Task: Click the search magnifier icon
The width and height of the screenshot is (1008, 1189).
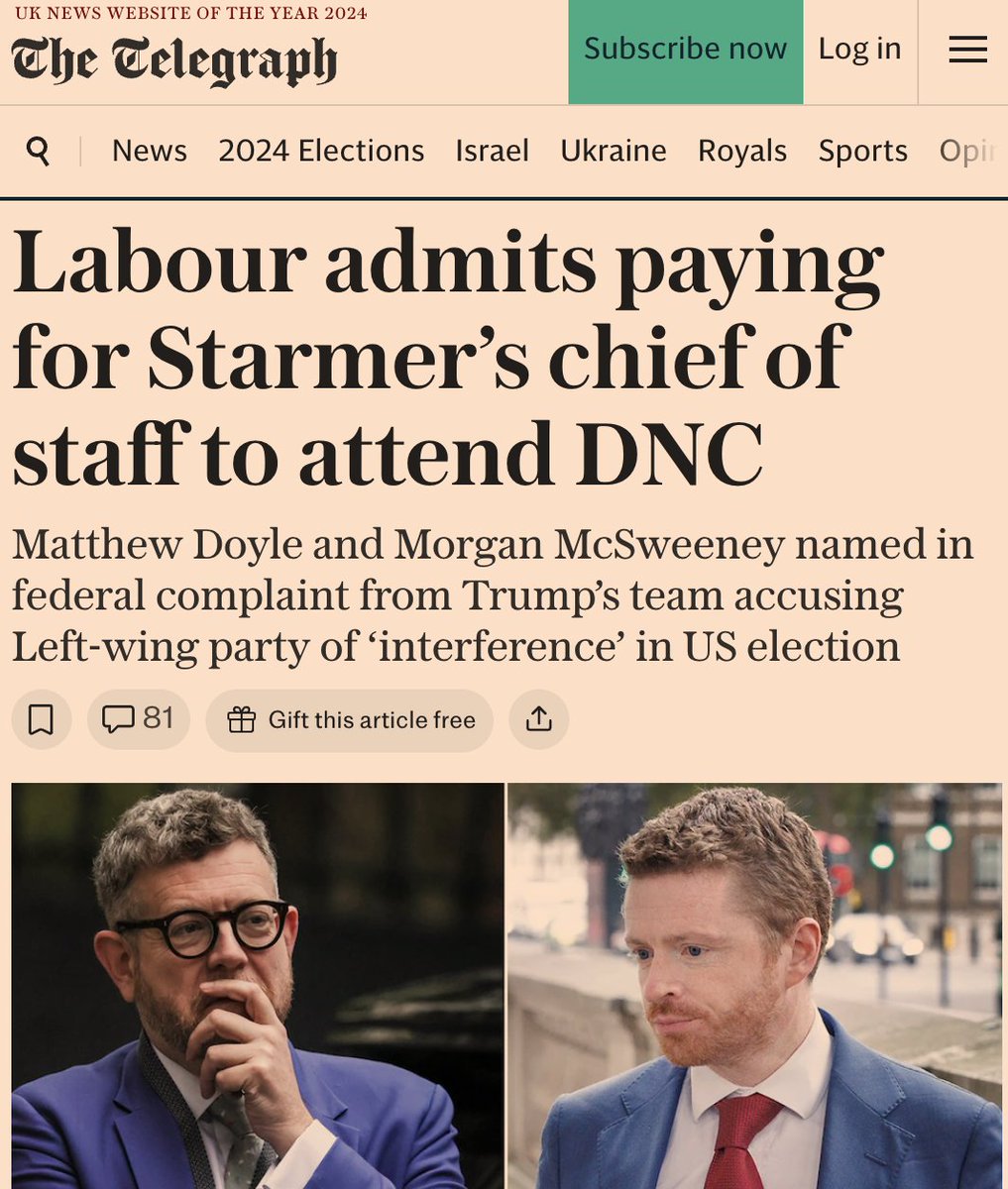Action: point(38,151)
